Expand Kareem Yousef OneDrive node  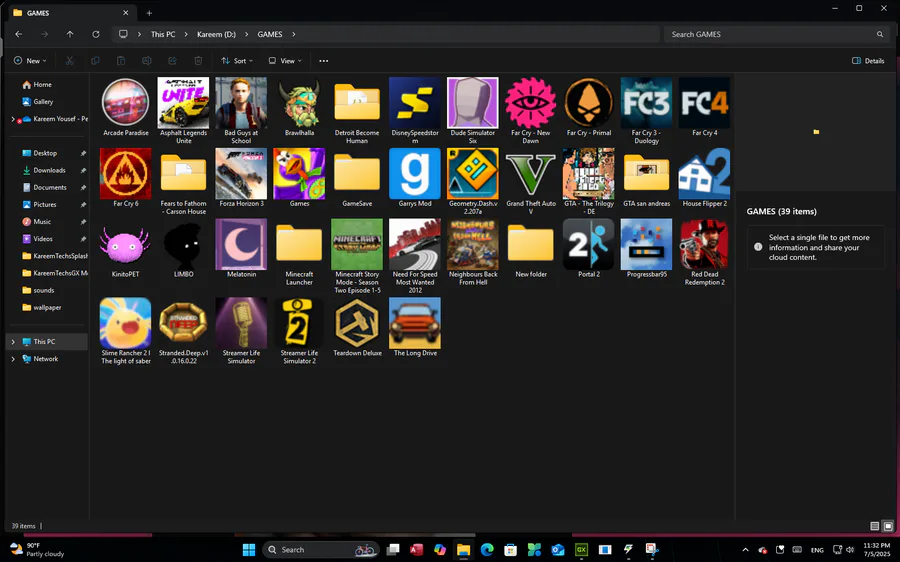point(13,119)
